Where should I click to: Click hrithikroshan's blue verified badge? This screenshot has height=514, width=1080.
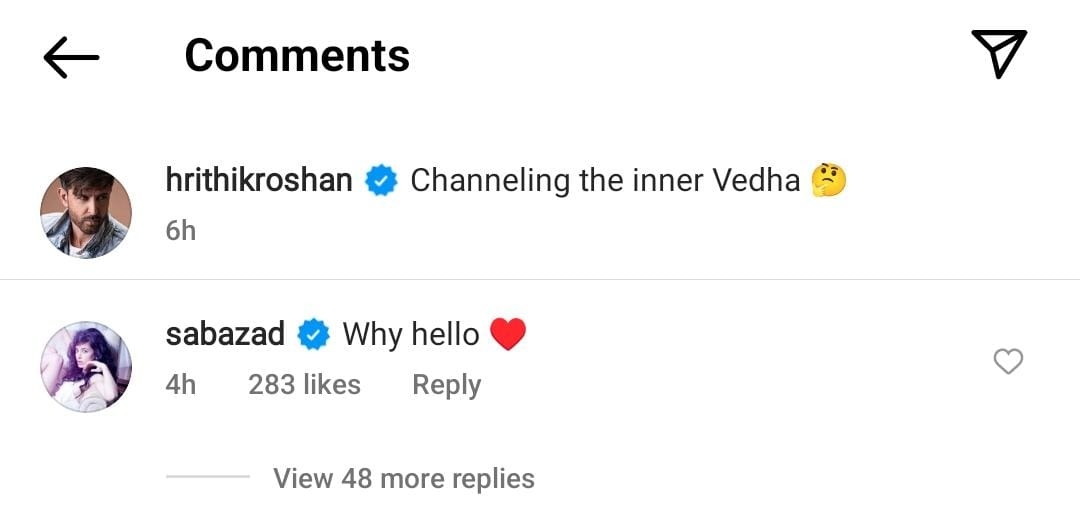pos(381,181)
